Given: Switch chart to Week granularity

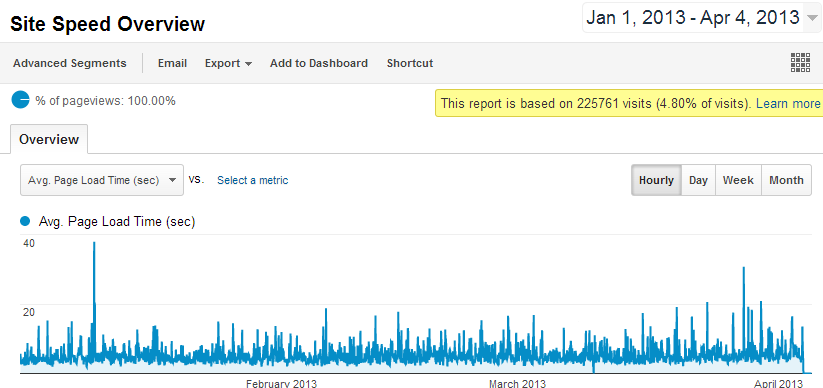Looking at the screenshot, I should (x=738, y=180).
